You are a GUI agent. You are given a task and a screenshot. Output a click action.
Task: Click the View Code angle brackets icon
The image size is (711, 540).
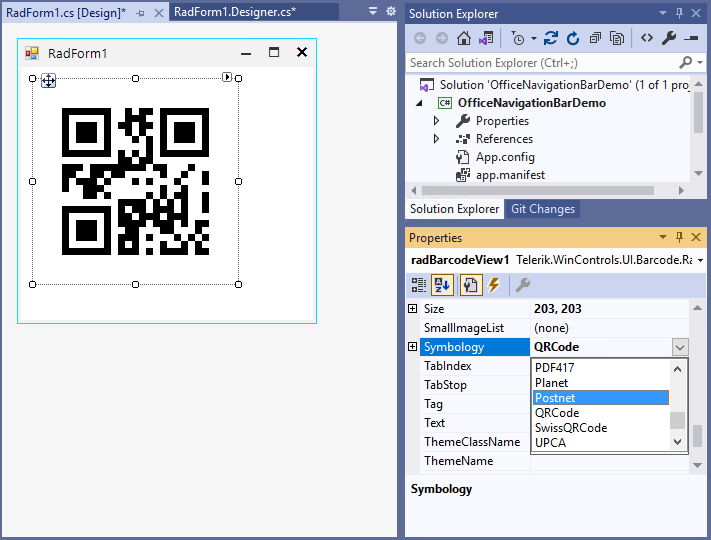tap(647, 38)
